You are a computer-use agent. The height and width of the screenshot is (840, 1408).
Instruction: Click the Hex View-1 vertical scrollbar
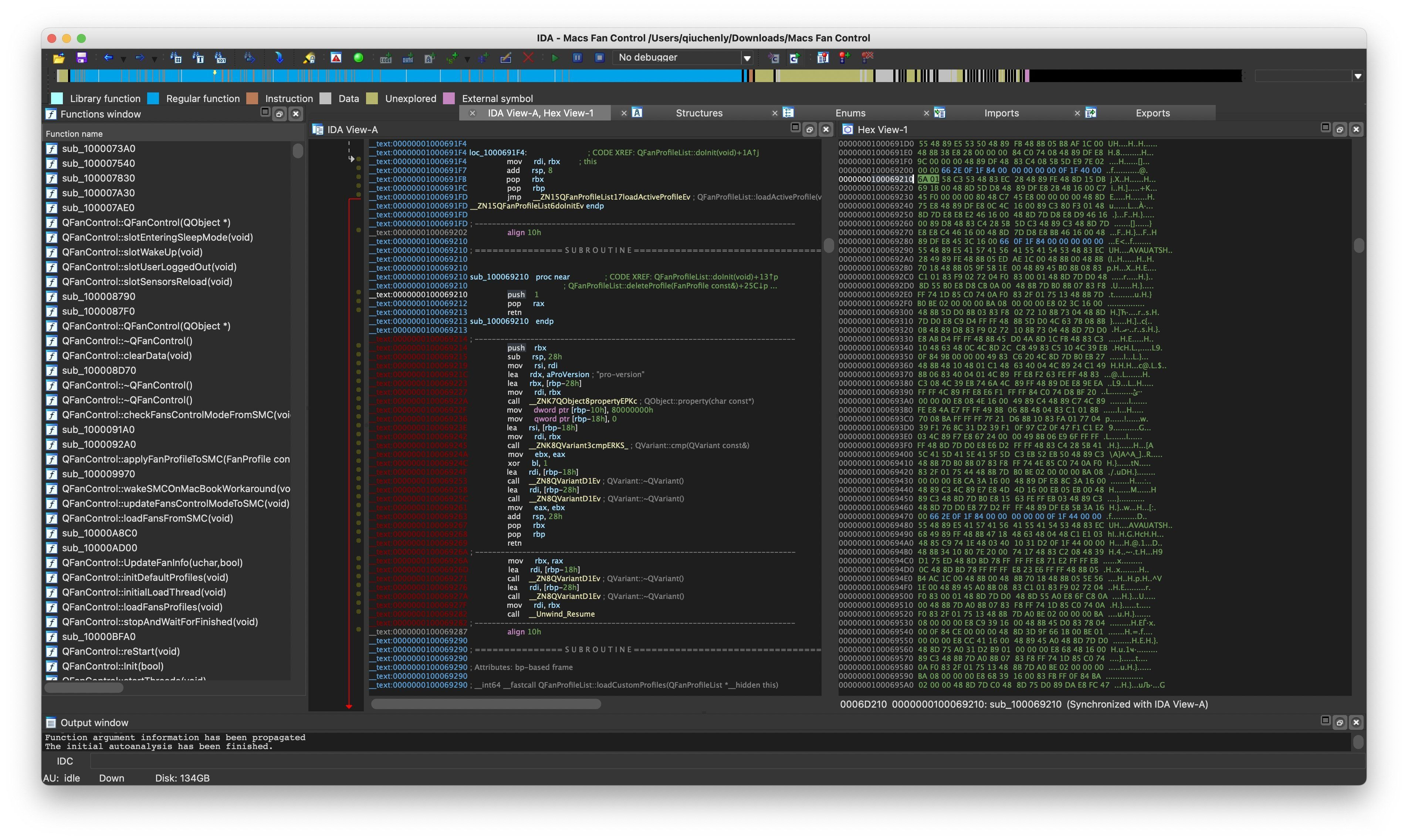(1358, 245)
